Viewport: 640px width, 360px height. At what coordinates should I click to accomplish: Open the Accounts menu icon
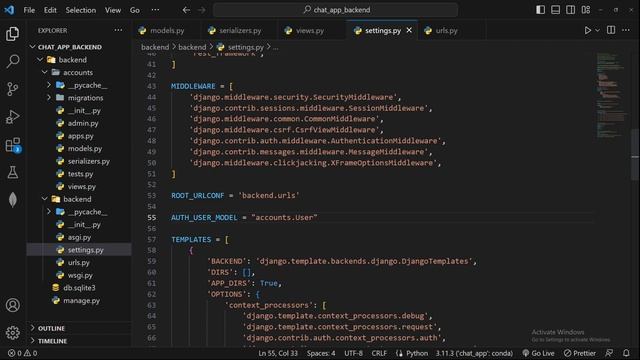(x=13, y=305)
